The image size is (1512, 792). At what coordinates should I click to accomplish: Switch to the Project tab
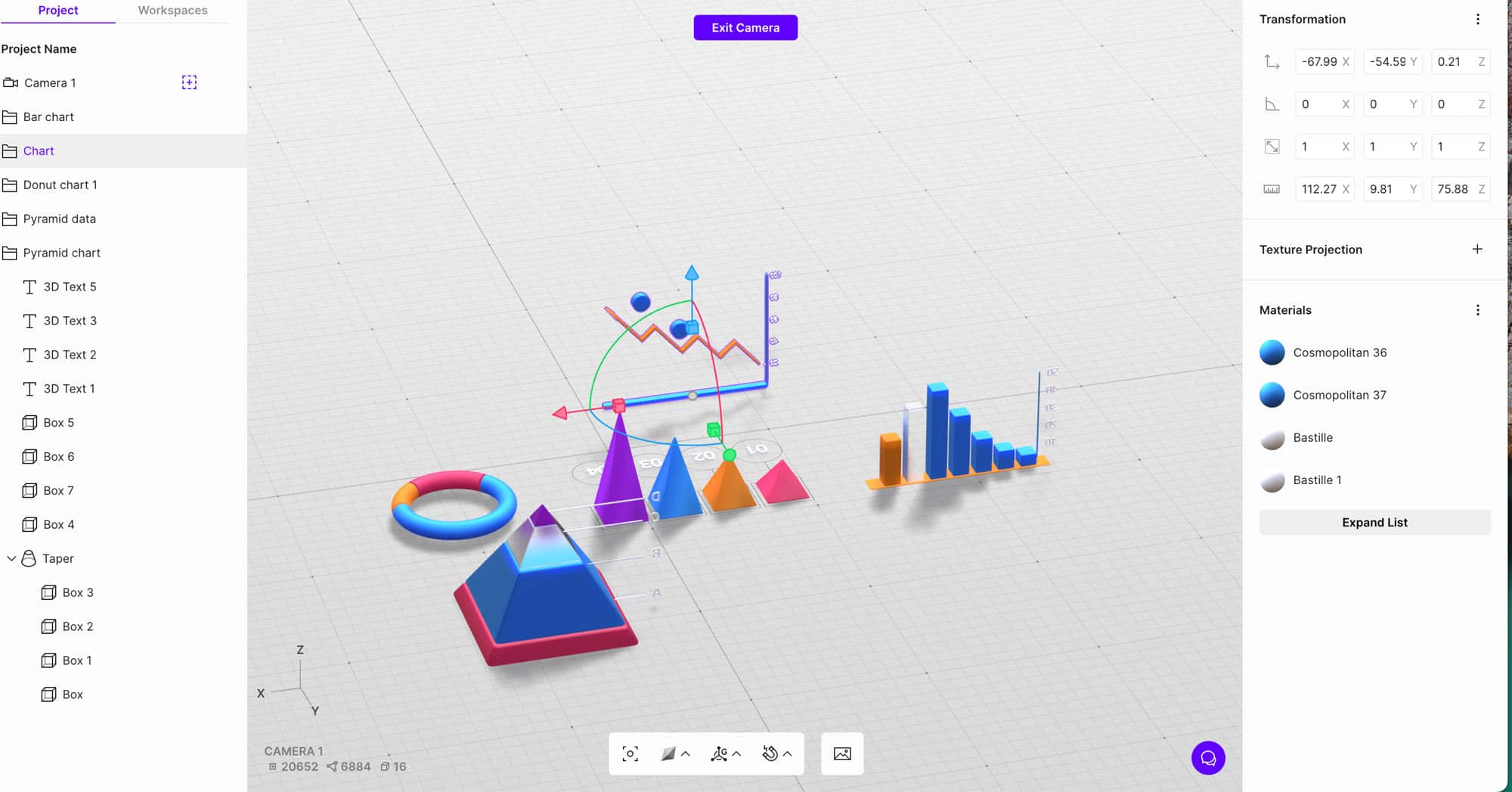[58, 11]
